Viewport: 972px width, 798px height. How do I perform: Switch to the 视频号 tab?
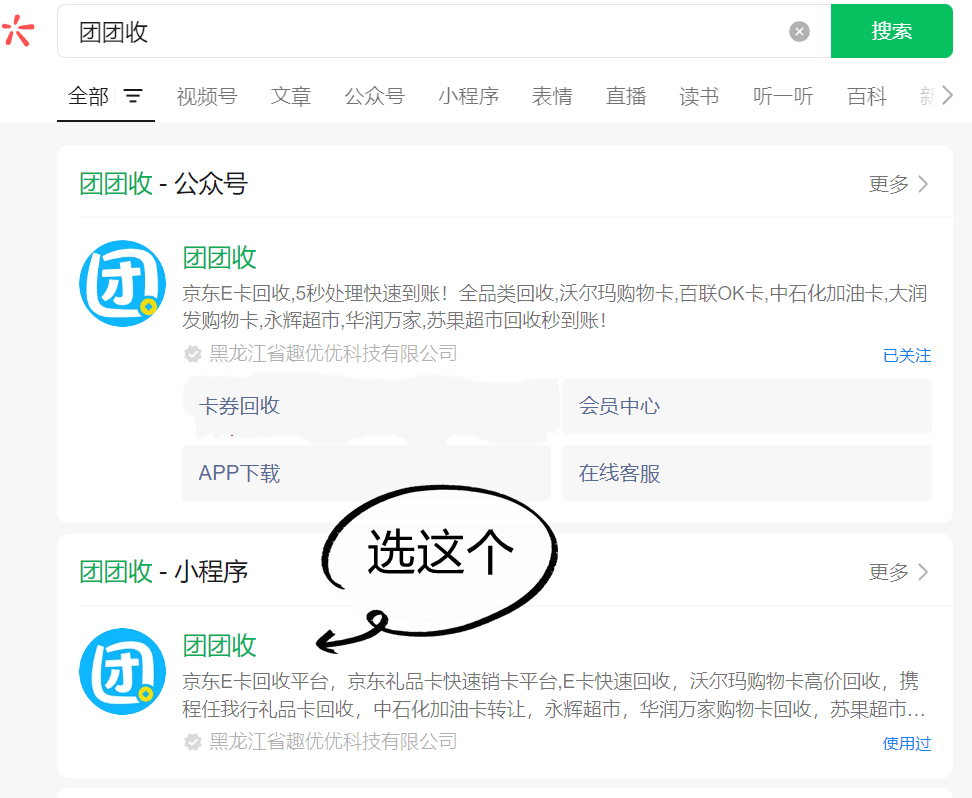tap(206, 96)
